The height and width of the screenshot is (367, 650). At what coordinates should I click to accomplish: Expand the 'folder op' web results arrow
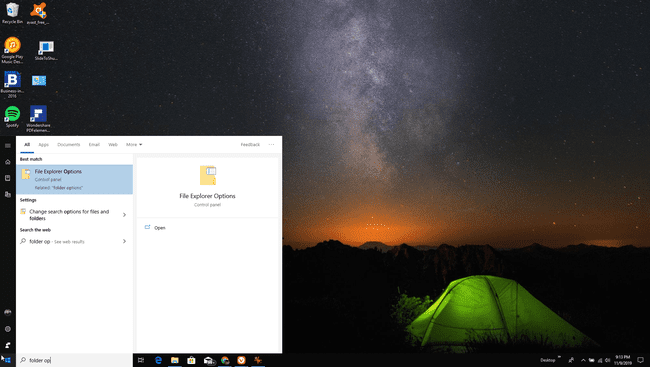click(x=124, y=241)
